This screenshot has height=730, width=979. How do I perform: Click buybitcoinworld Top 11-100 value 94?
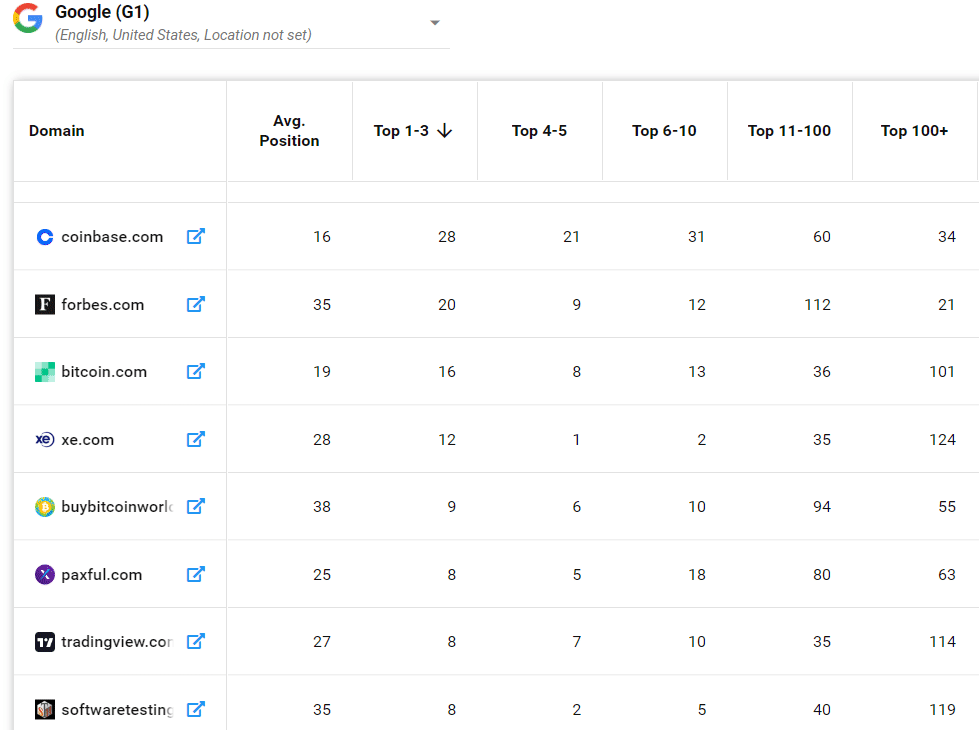[822, 506]
